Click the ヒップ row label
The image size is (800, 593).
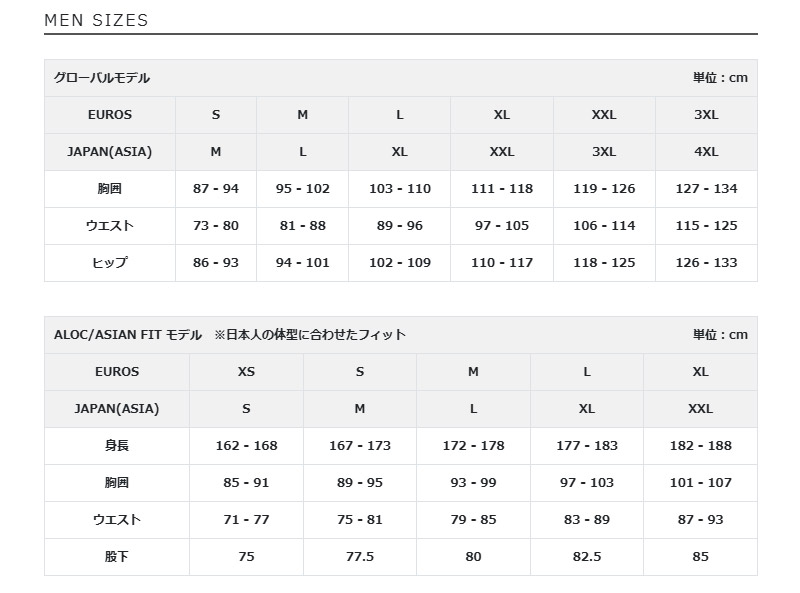[110, 263]
